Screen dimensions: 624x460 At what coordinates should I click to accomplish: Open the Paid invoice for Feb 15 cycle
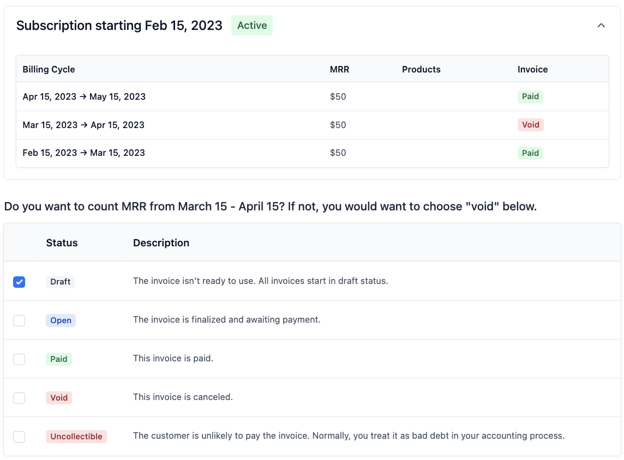tap(530, 153)
